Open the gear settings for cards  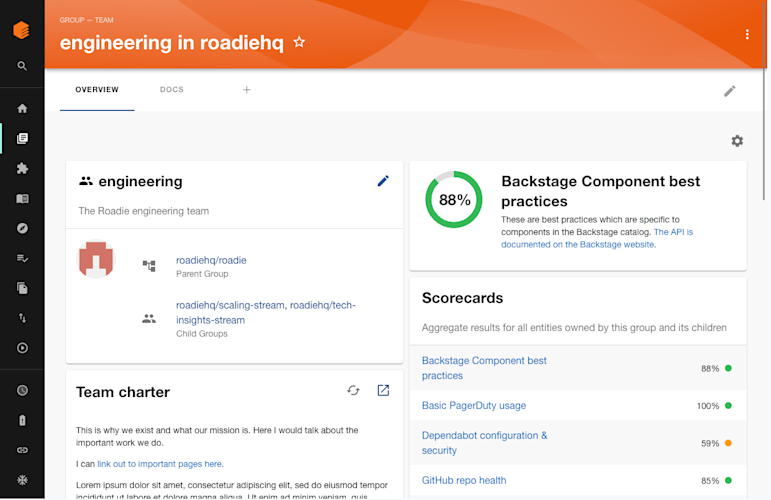point(737,141)
